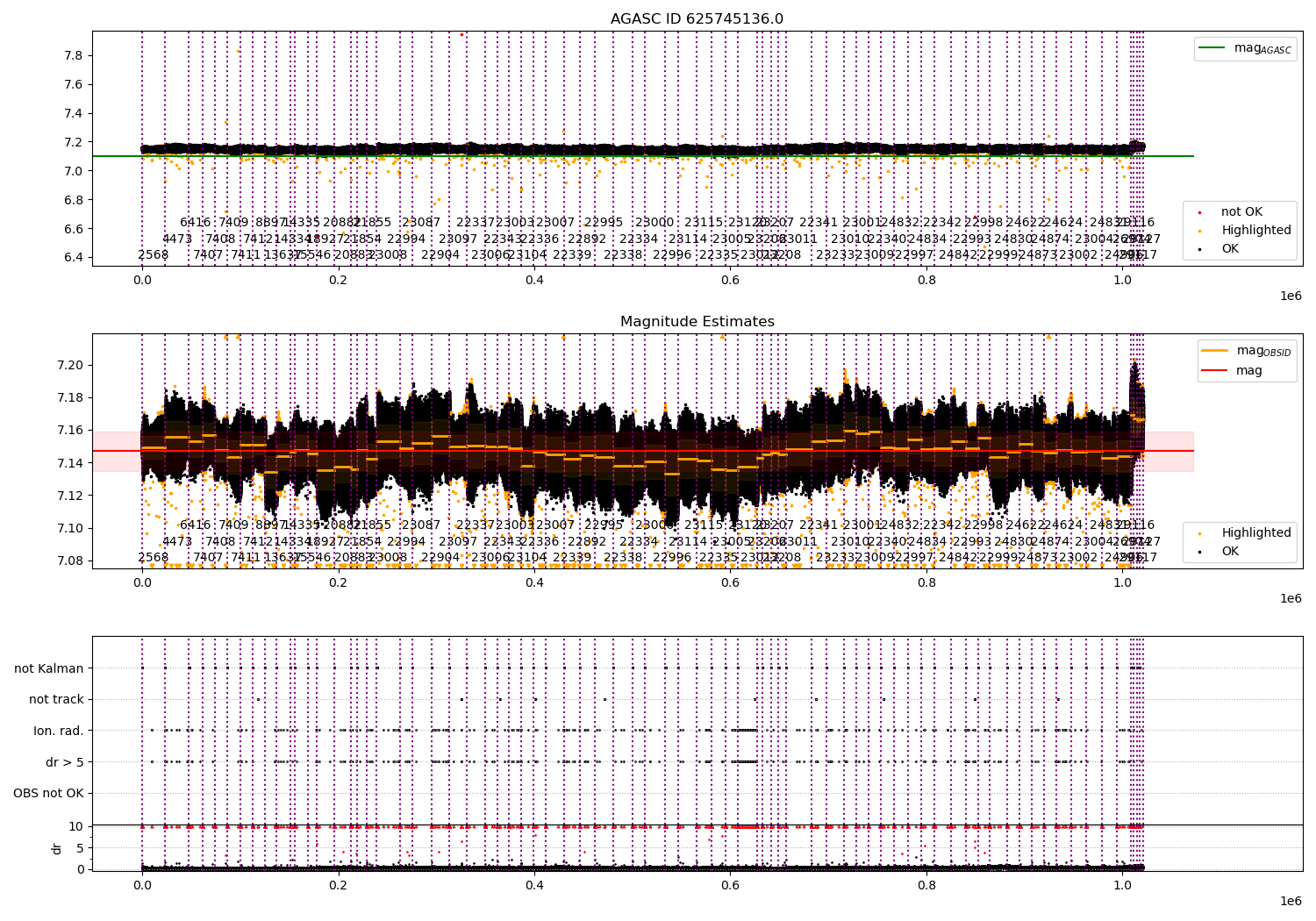The height and width of the screenshot is (921, 1316).
Task: Click obsid label 22334 in Magnitude Estimates plot
Action: [639, 541]
